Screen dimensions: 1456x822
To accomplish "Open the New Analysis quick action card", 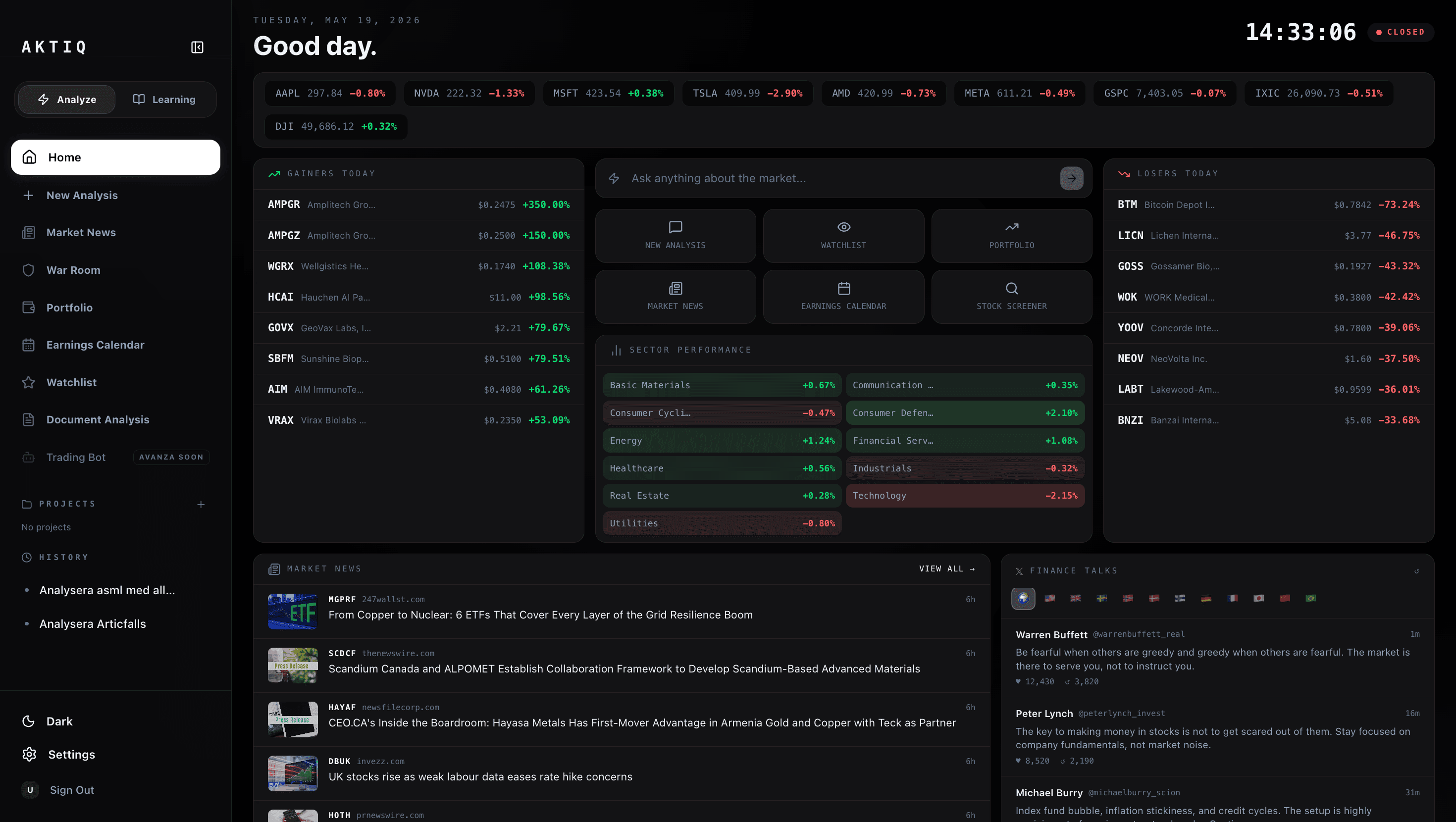I will (x=676, y=236).
